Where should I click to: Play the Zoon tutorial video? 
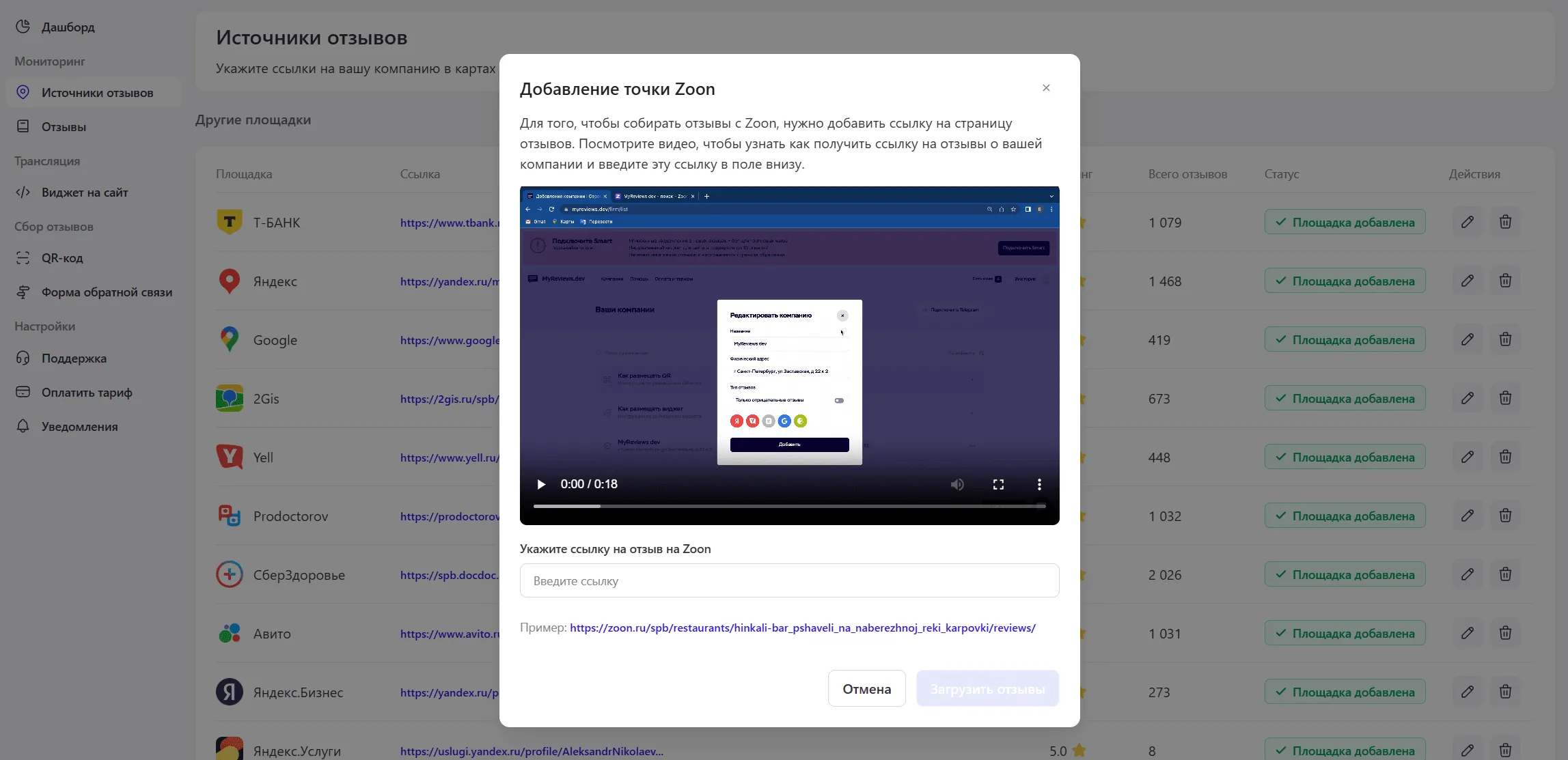(x=541, y=484)
